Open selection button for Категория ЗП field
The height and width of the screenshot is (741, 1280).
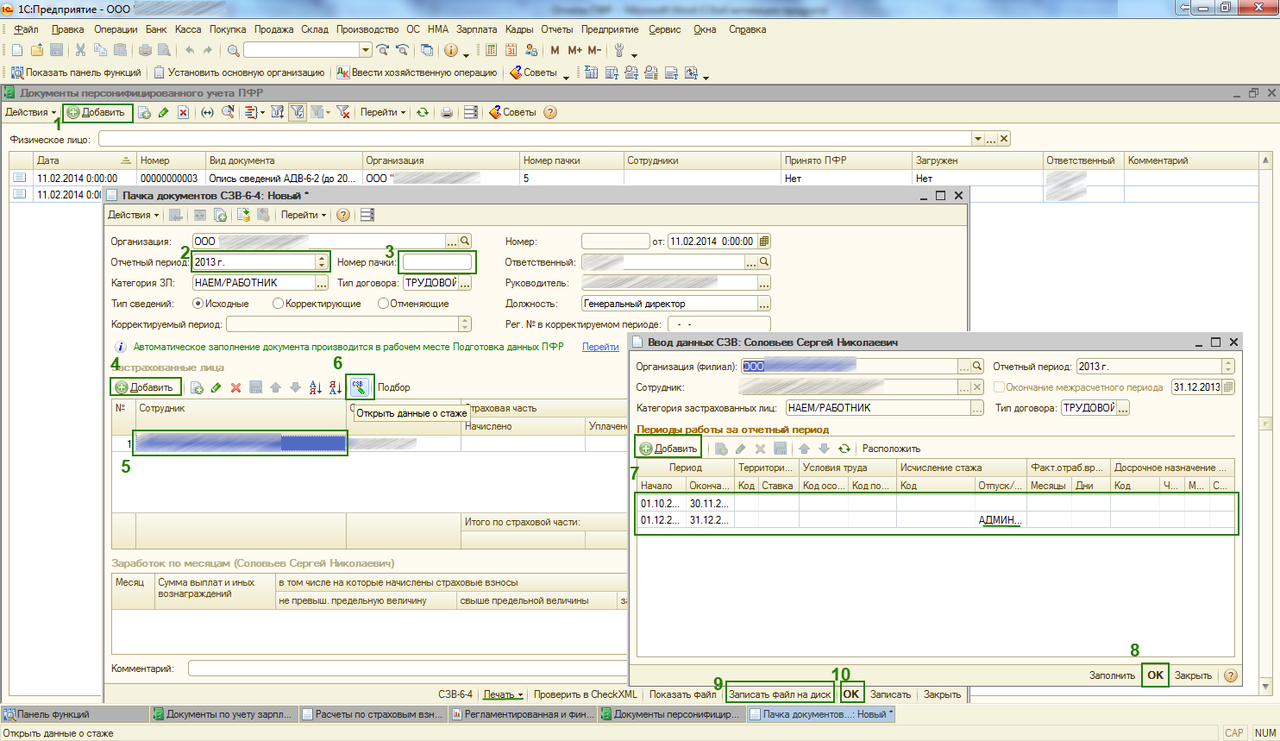click(321, 283)
